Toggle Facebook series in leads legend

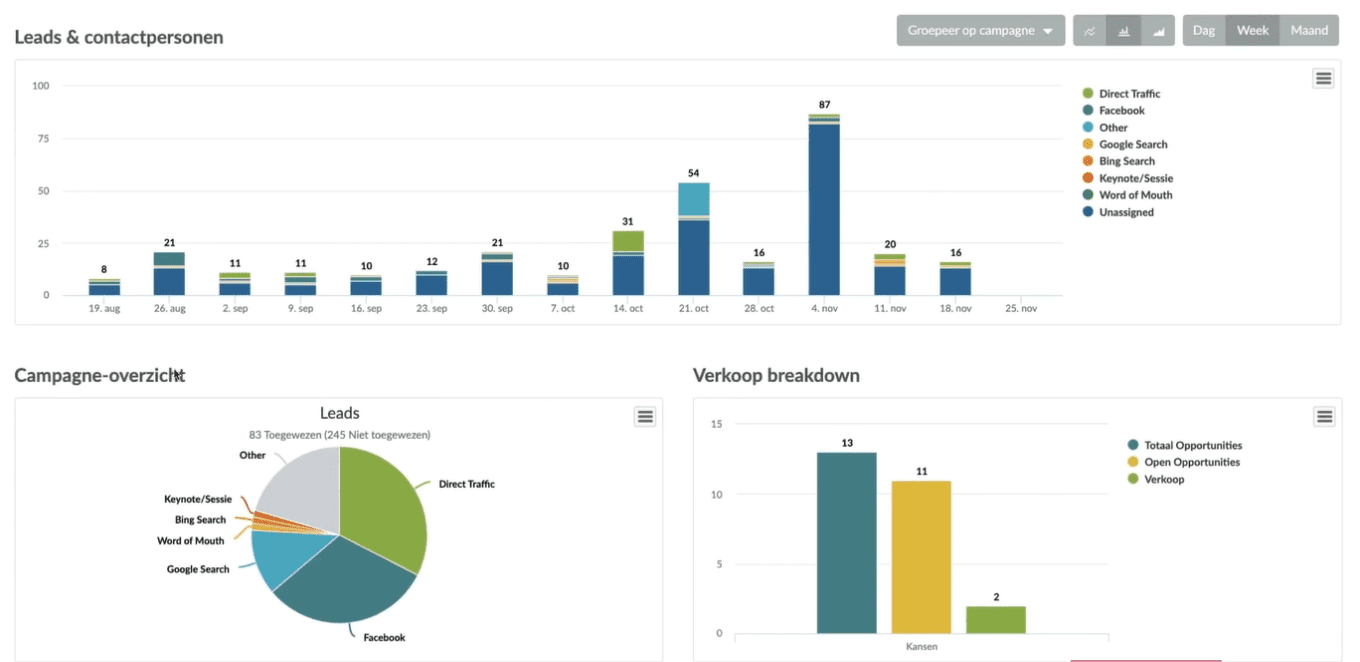tap(1121, 111)
